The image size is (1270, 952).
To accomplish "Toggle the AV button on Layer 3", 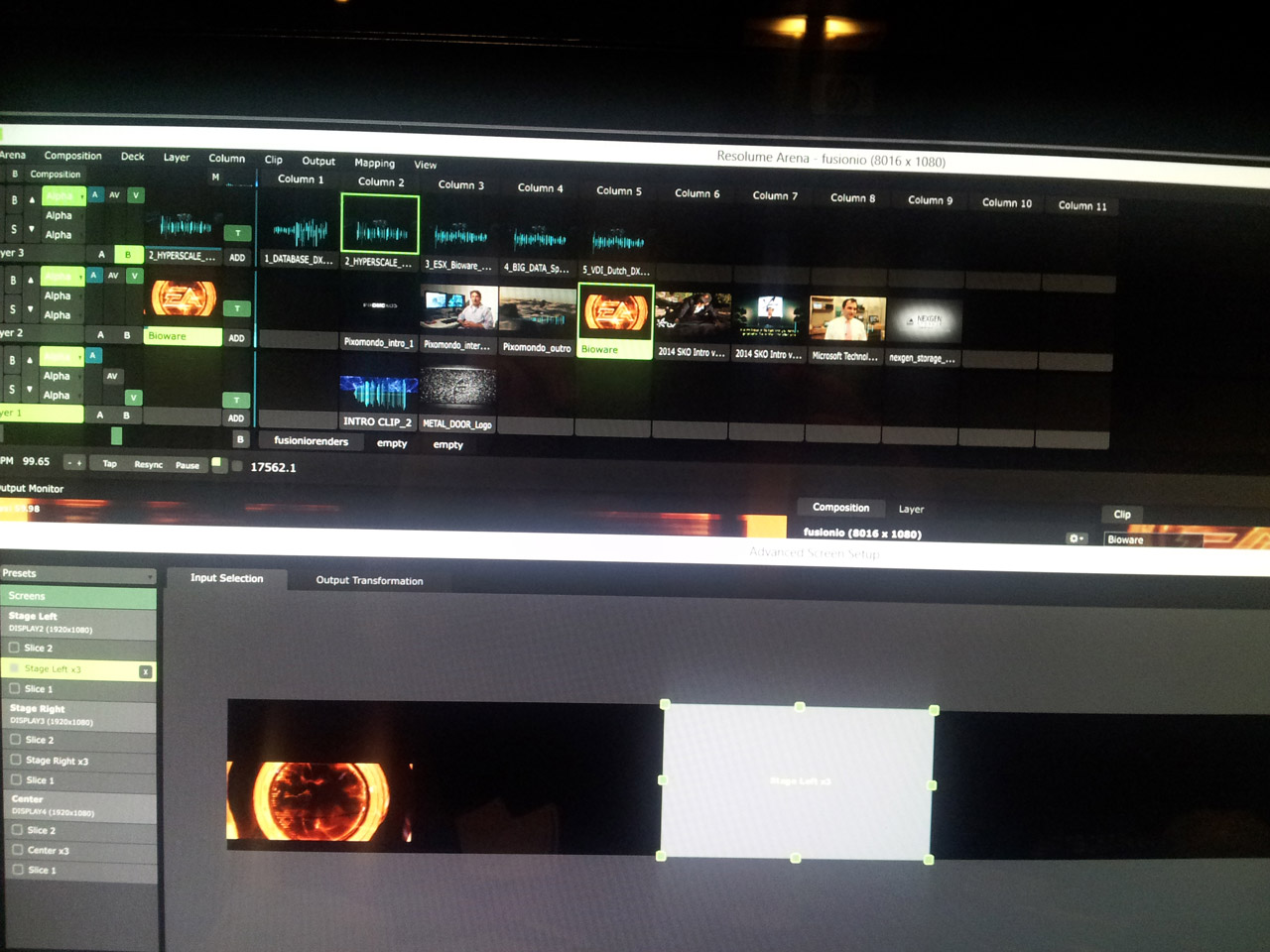I will pos(114,195).
